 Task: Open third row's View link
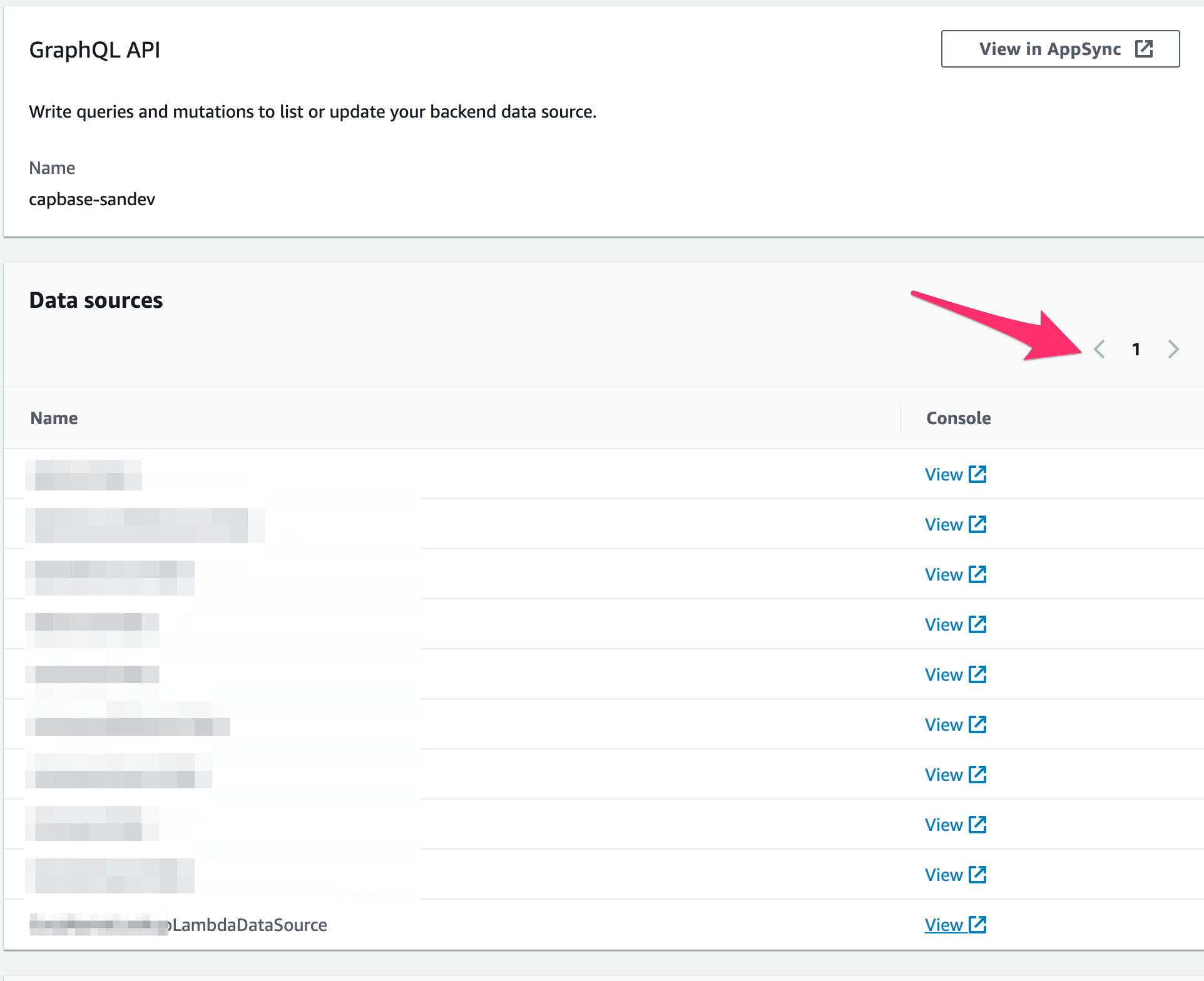point(944,574)
